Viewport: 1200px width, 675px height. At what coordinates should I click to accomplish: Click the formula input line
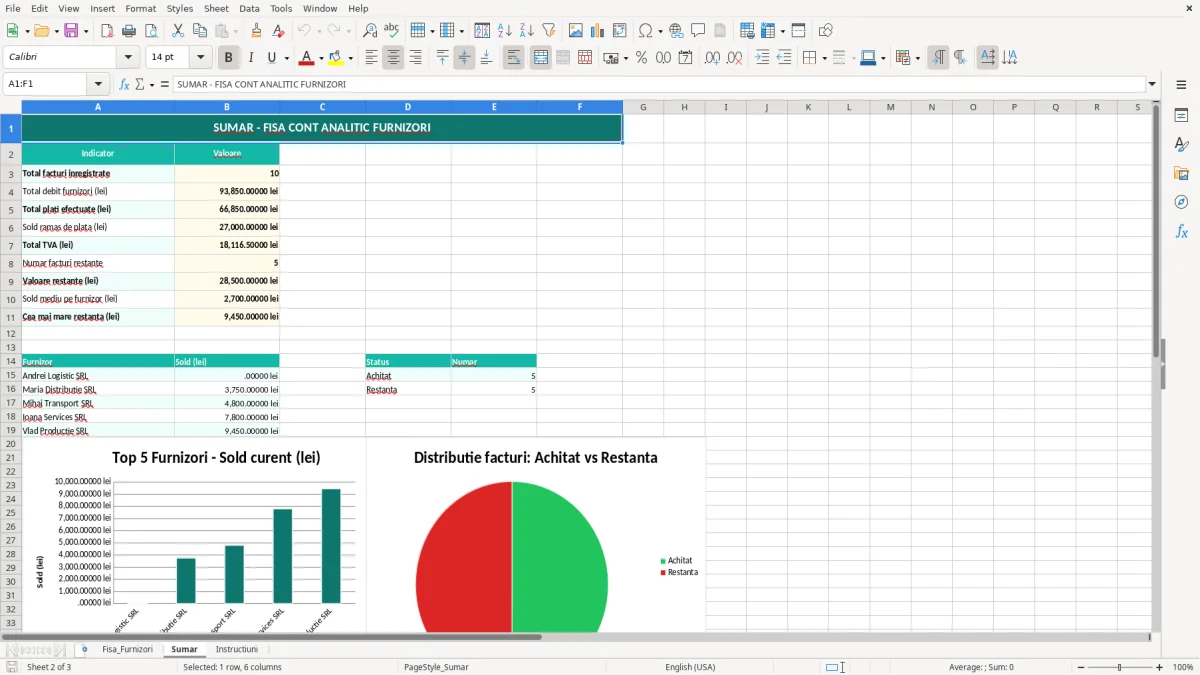point(658,84)
